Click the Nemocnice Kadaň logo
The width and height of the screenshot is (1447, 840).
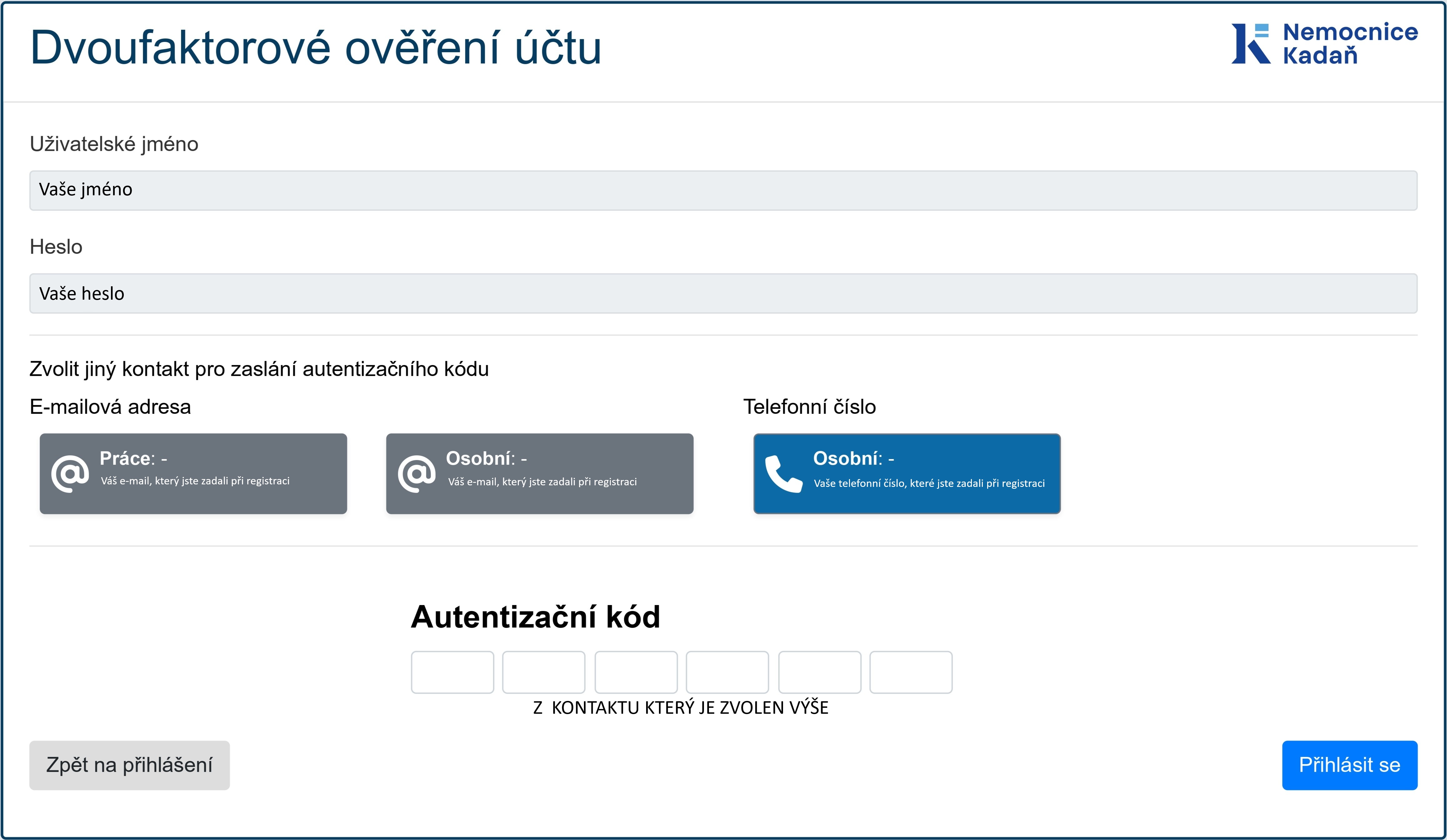pos(1324,44)
